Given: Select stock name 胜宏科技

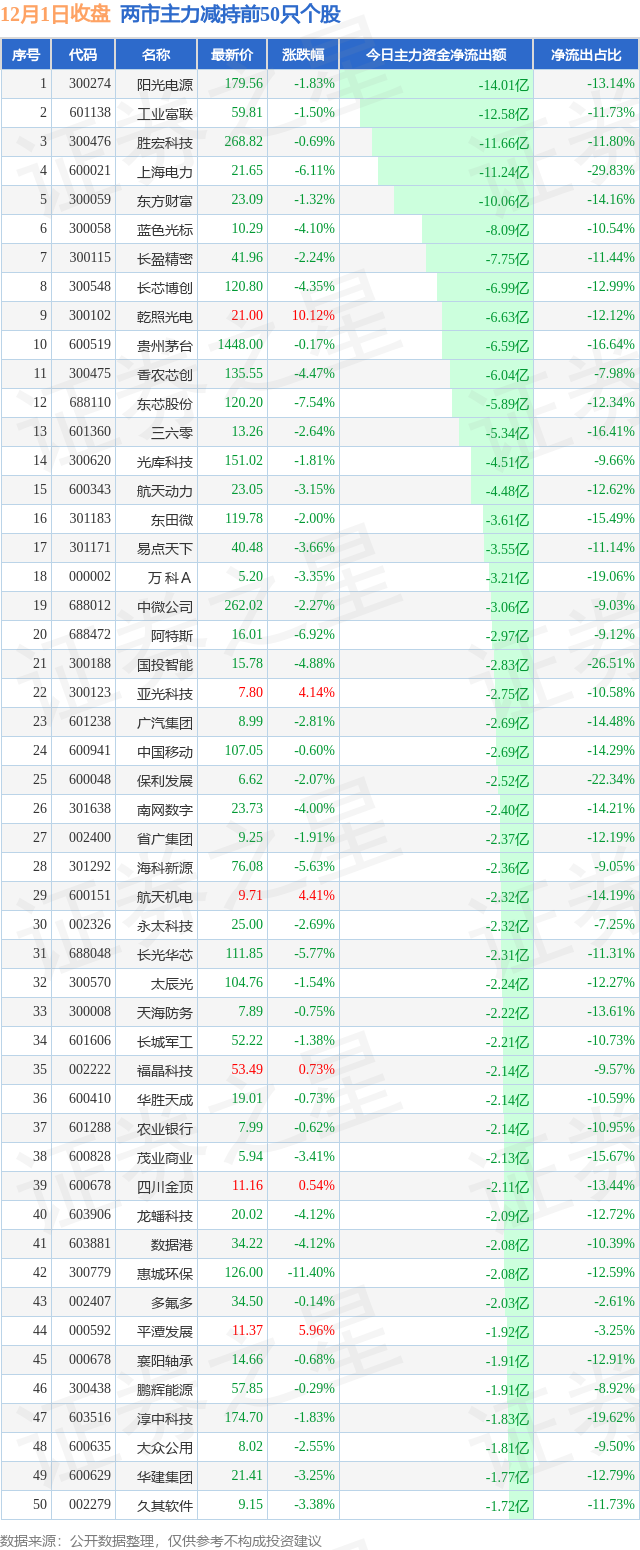Looking at the screenshot, I should (165, 142).
